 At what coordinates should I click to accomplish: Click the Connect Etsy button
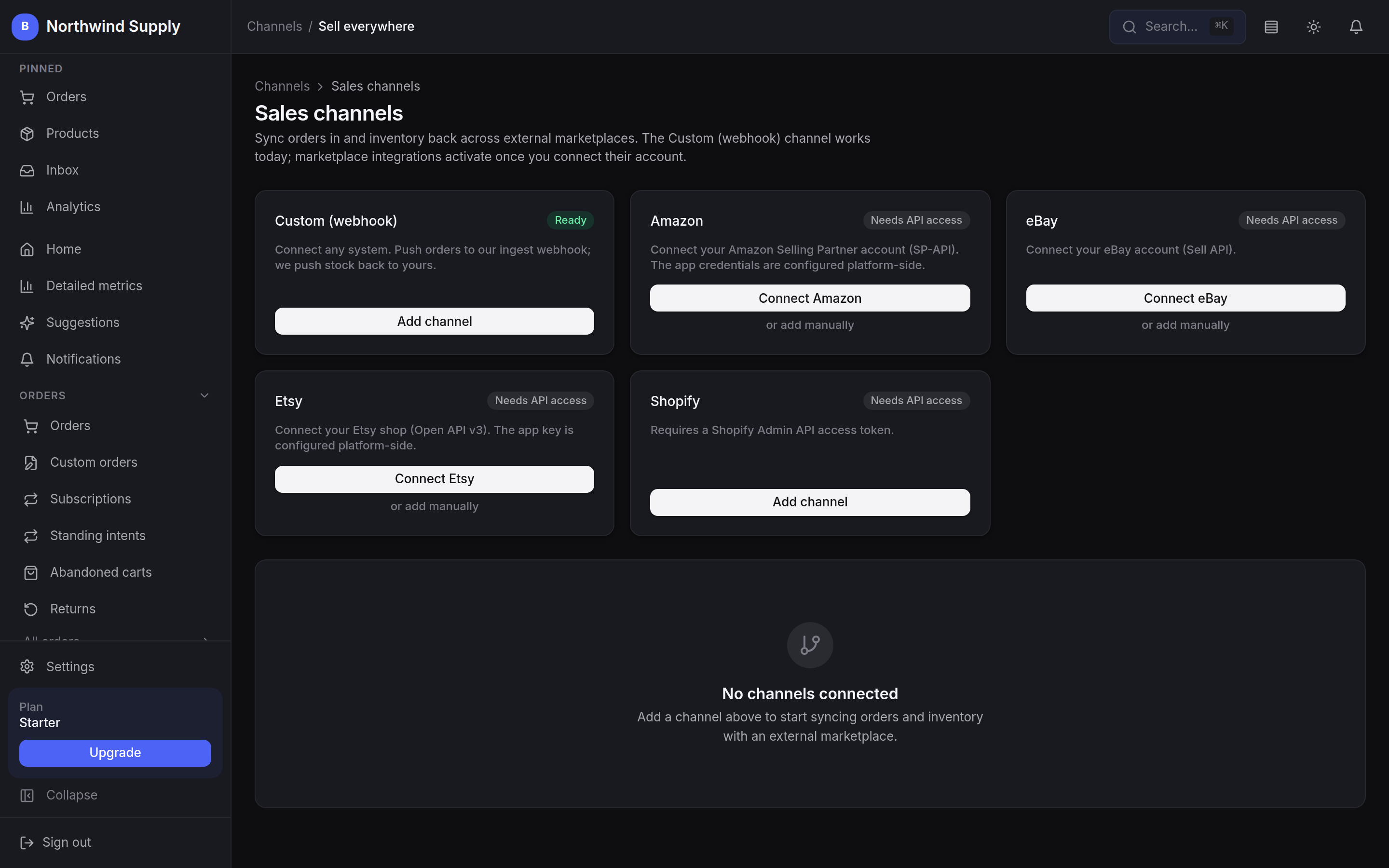(x=435, y=479)
